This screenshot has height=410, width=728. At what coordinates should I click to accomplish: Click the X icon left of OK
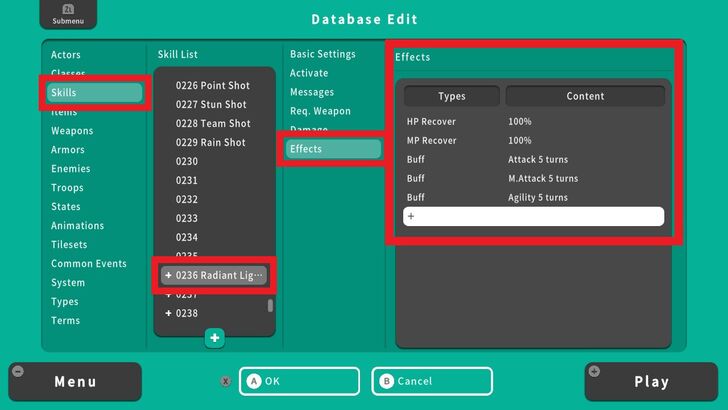225,381
